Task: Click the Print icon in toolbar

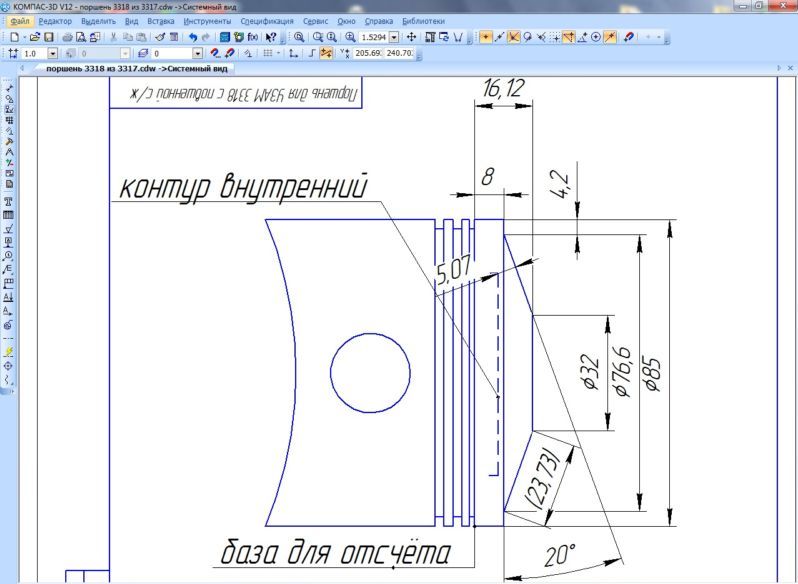Action: click(x=67, y=36)
